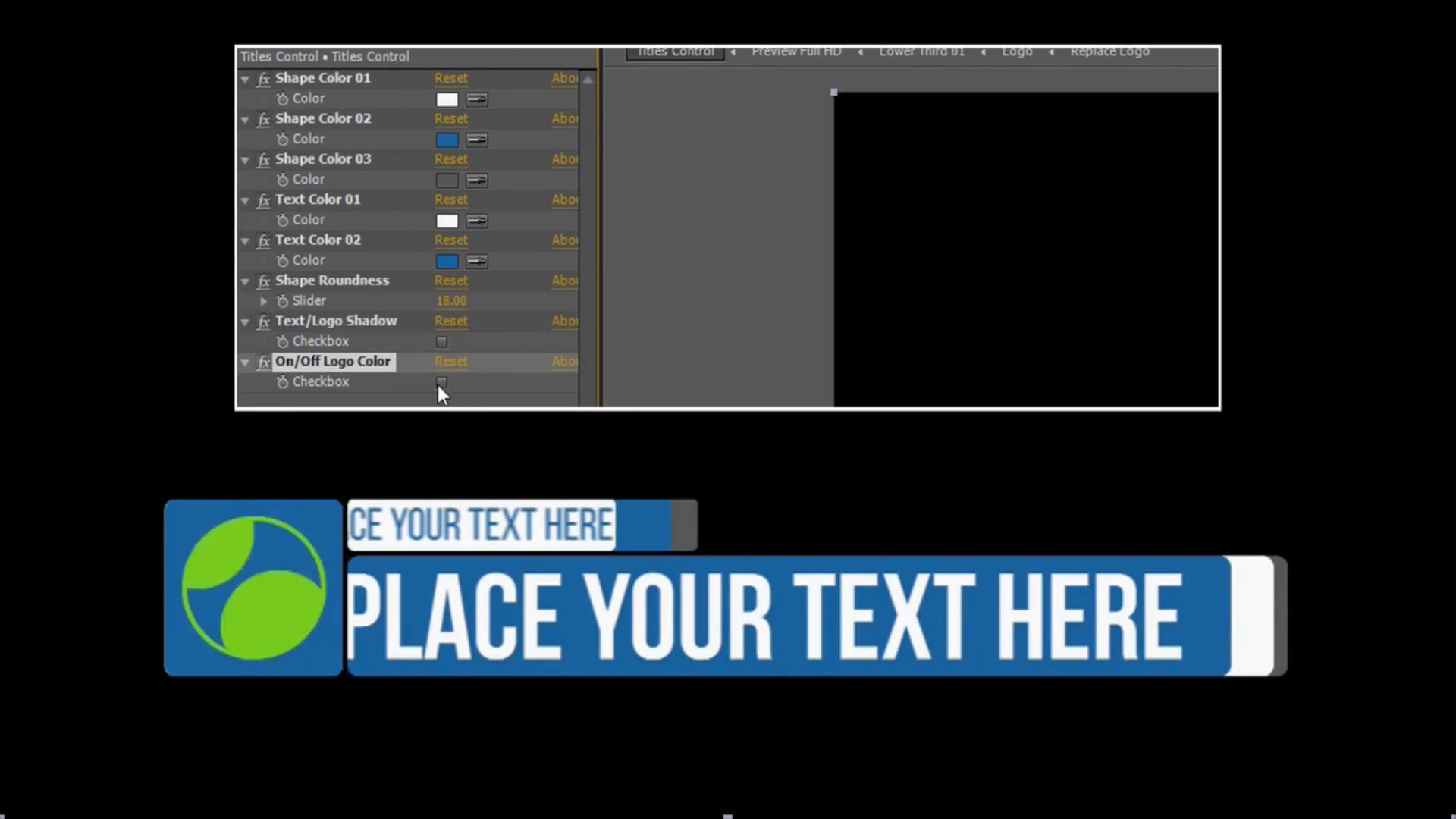The width and height of the screenshot is (1456, 819).
Task: Use the eyedropper for Text Color 01
Action: pyautogui.click(x=476, y=221)
